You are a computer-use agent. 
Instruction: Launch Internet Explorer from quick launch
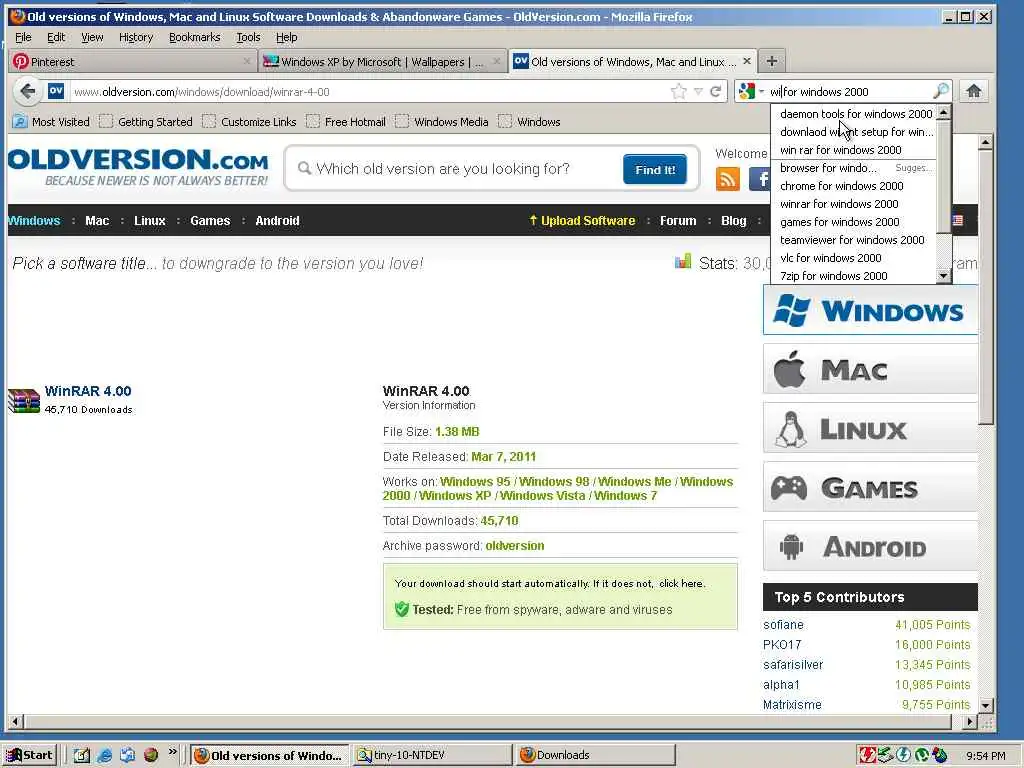pos(104,756)
